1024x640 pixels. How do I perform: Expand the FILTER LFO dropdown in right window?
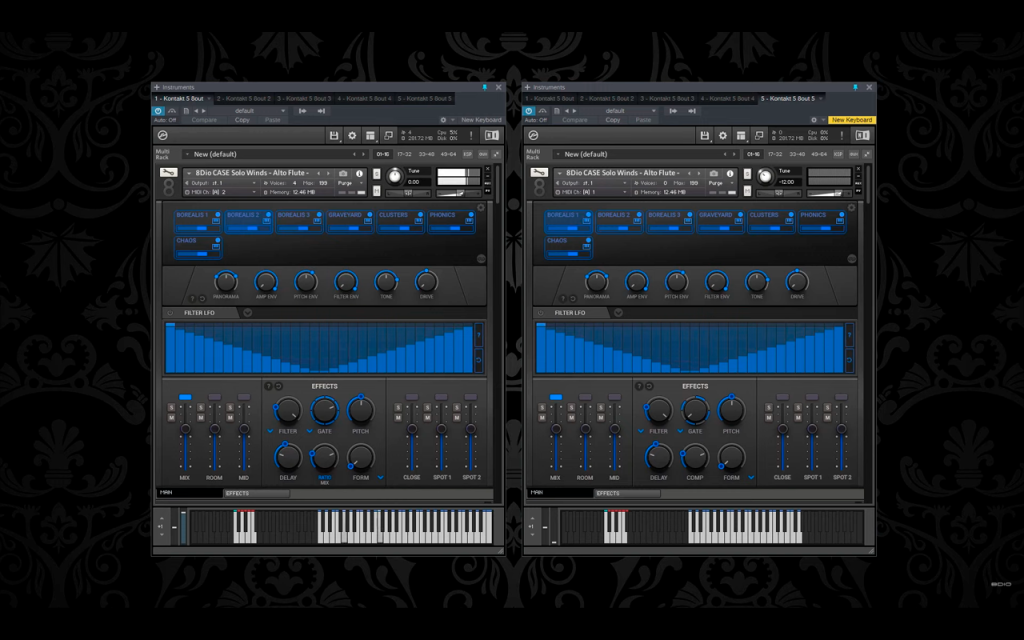(618, 313)
